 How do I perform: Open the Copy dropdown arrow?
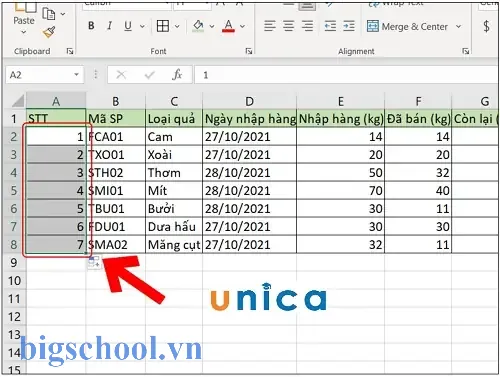63,14
